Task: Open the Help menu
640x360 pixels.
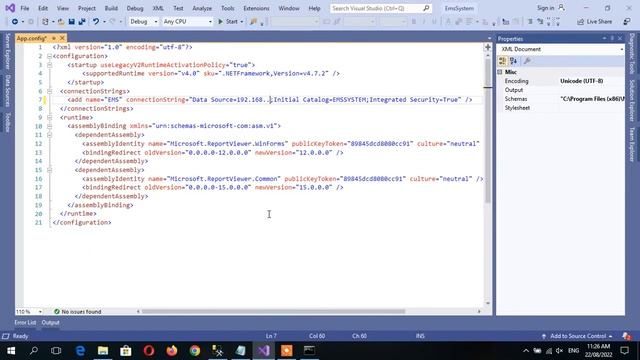Action: pyautogui.click(x=314, y=8)
